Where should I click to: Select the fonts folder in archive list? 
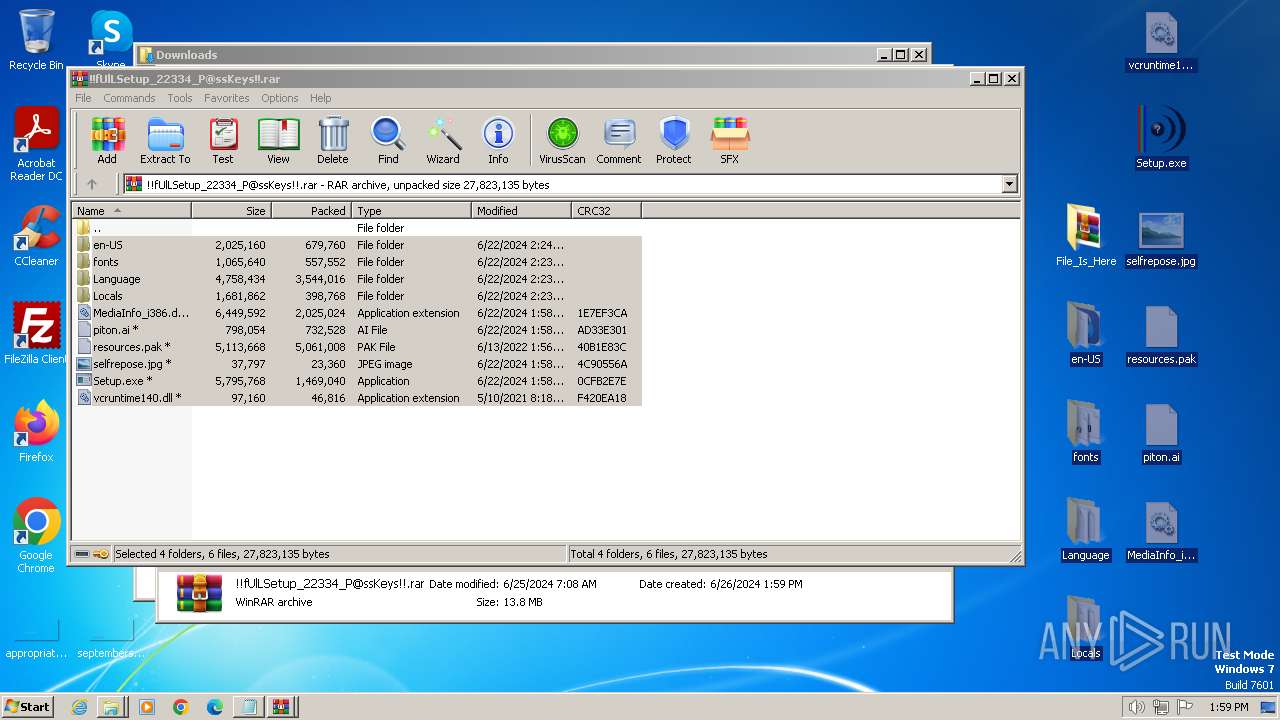pyautogui.click(x=357, y=262)
